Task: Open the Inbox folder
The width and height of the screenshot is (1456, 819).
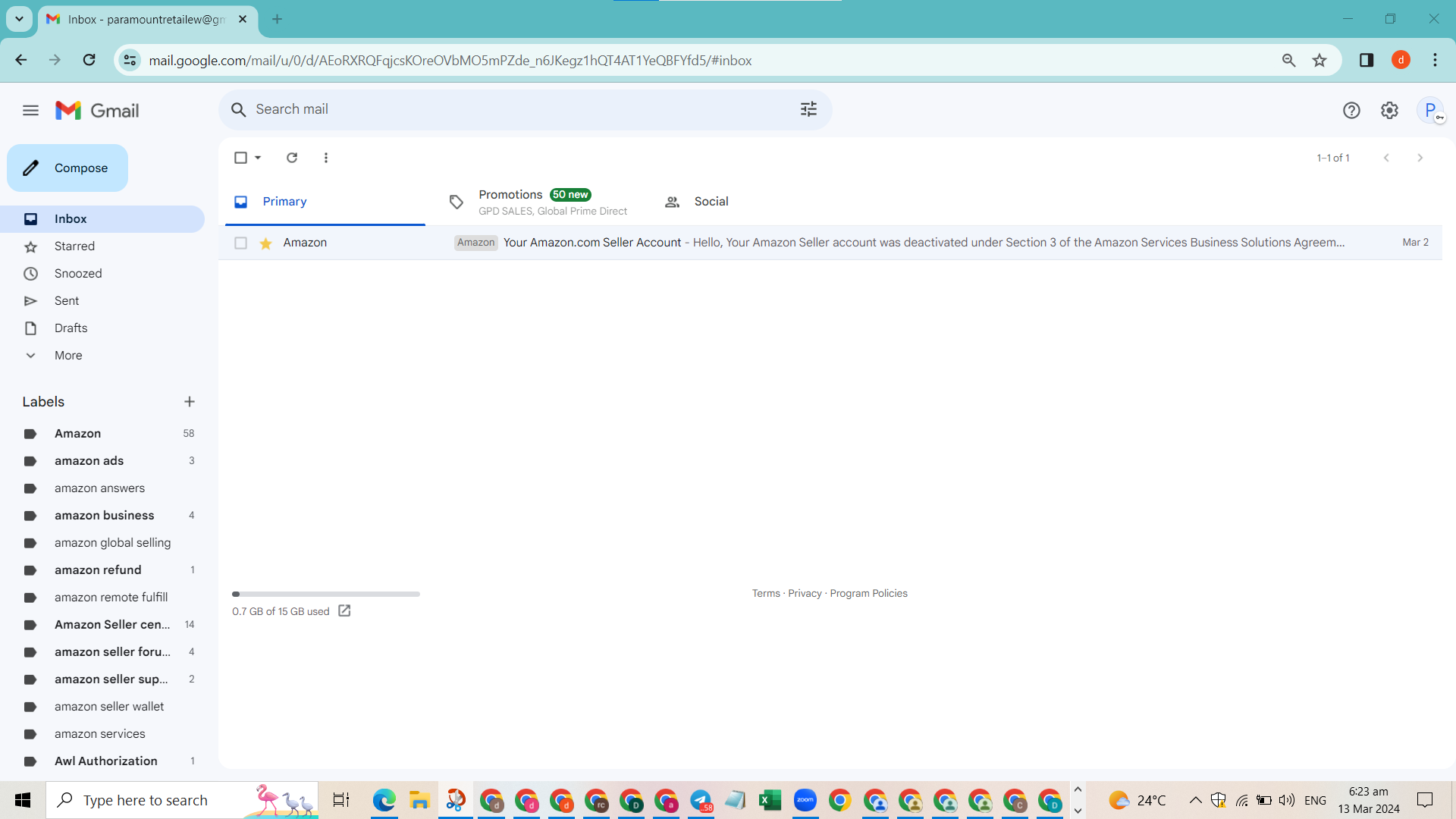Action: pyautogui.click(x=102, y=219)
